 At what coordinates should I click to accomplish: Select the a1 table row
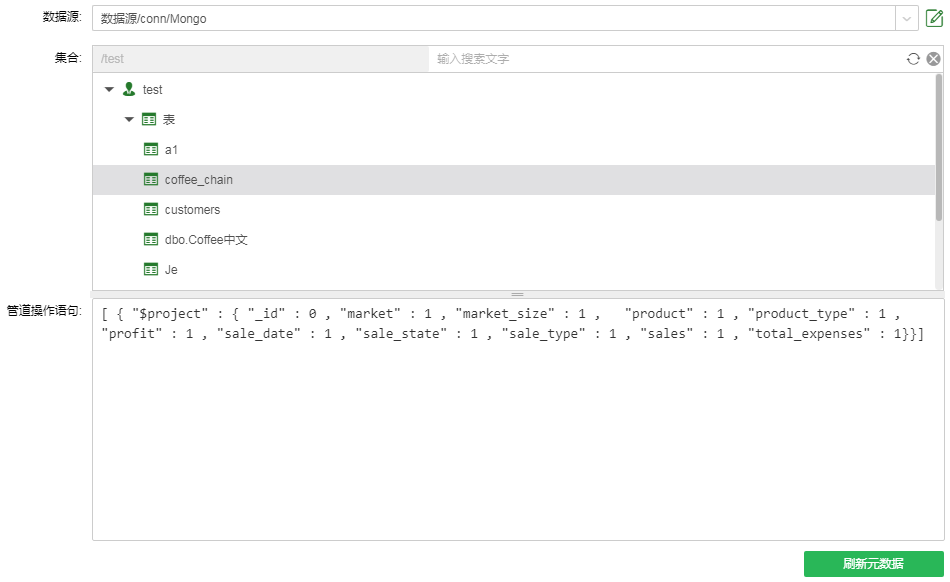pyautogui.click(x=514, y=150)
